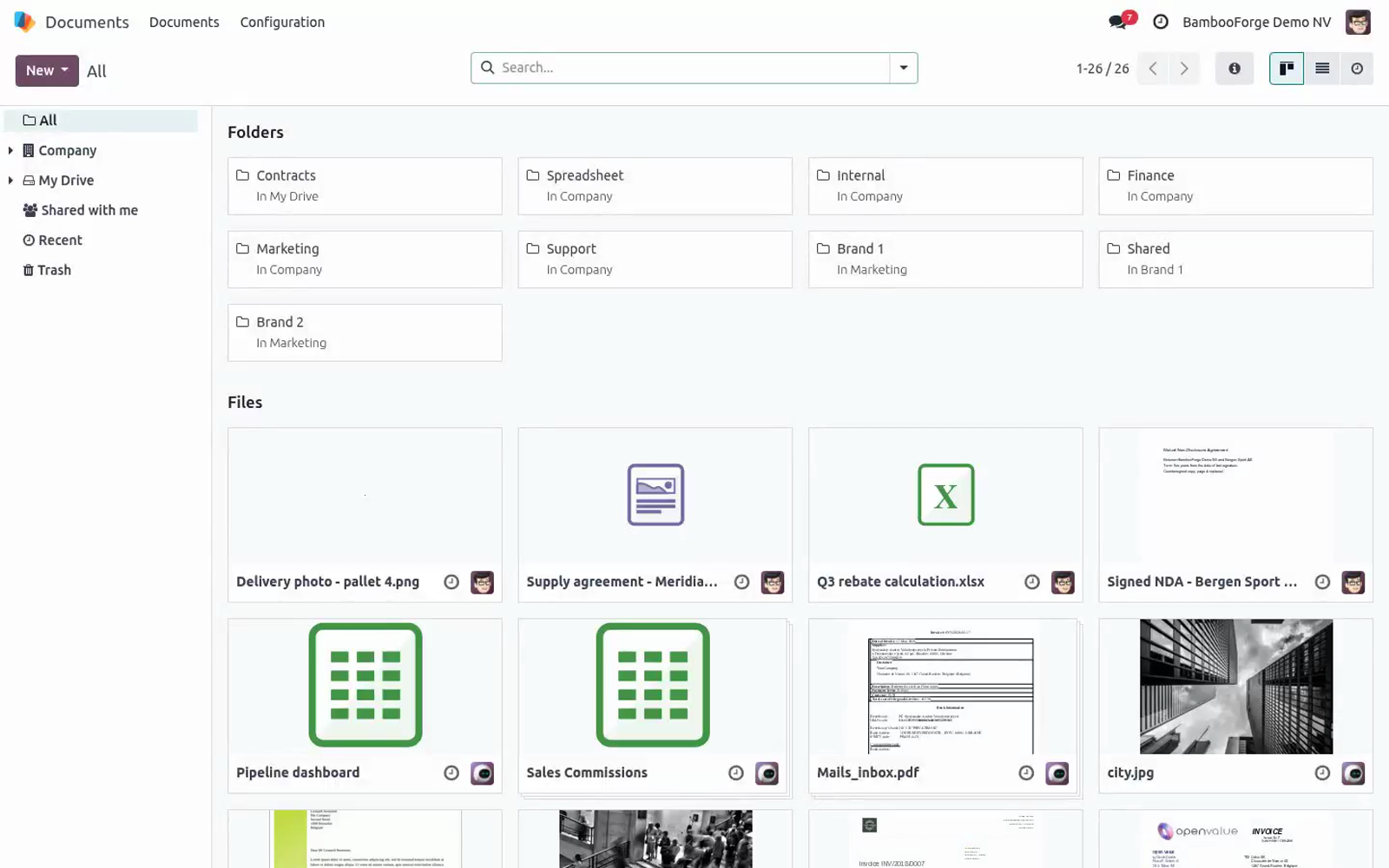Image resolution: width=1389 pixels, height=868 pixels.
Task: Open Trash in sidebar
Action: pyautogui.click(x=47, y=270)
